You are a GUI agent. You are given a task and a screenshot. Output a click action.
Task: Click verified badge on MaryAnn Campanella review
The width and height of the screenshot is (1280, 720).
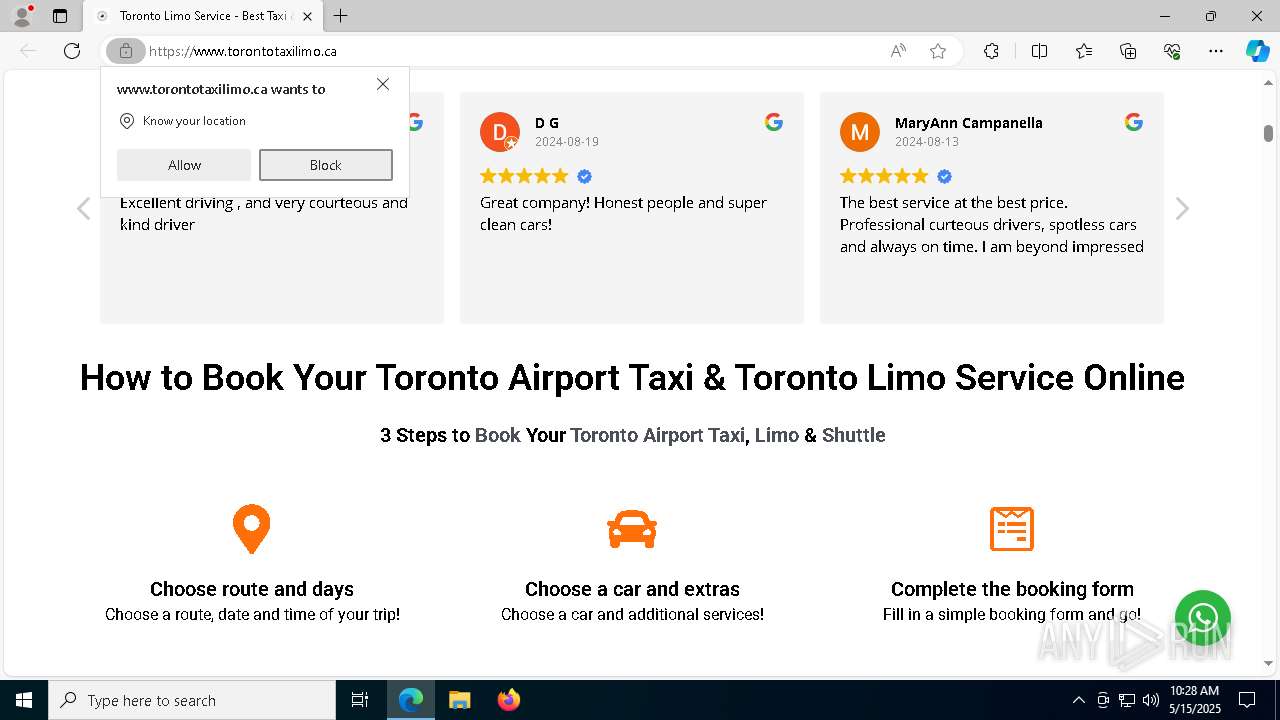point(945,177)
